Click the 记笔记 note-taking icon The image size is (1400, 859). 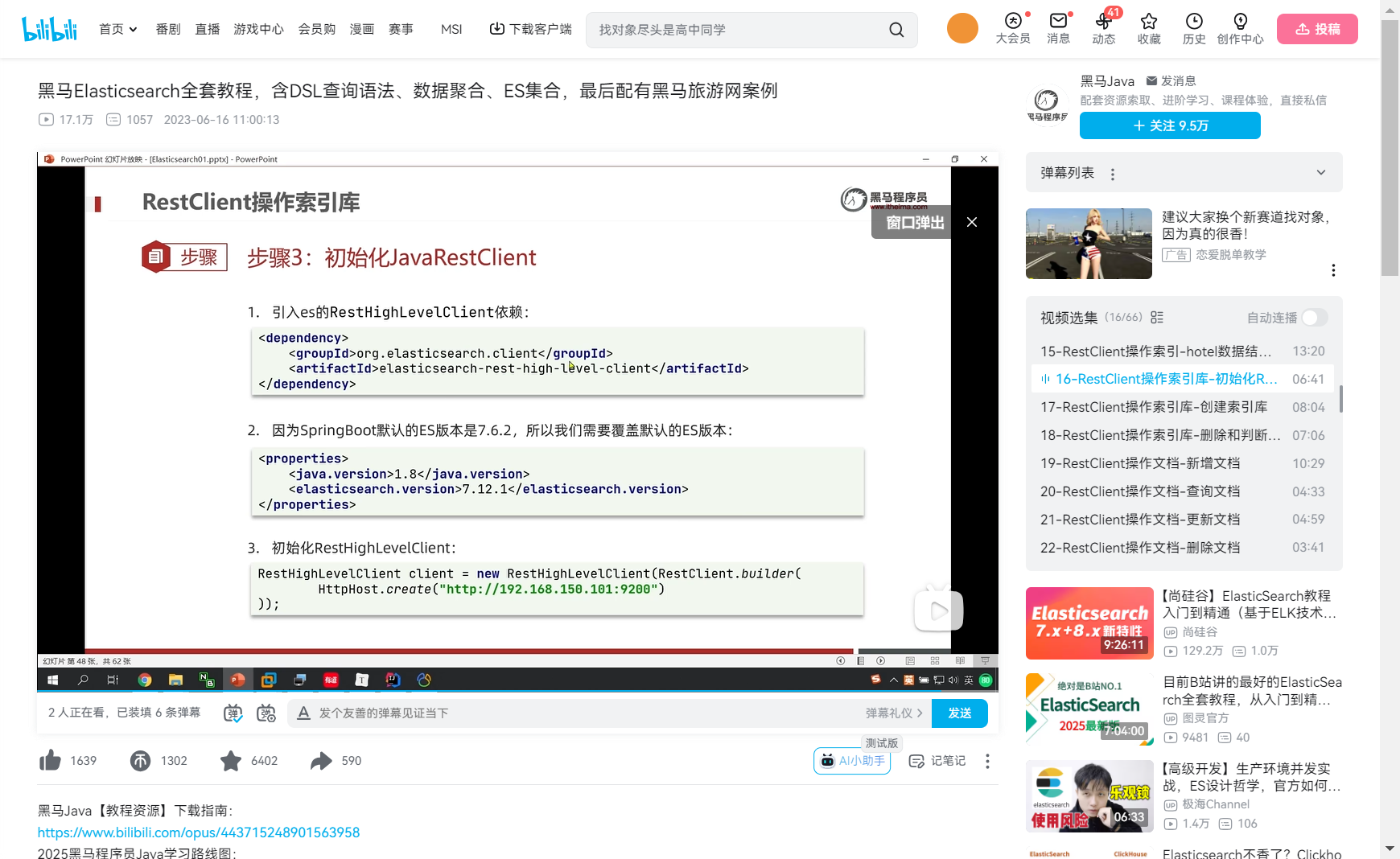tap(917, 761)
